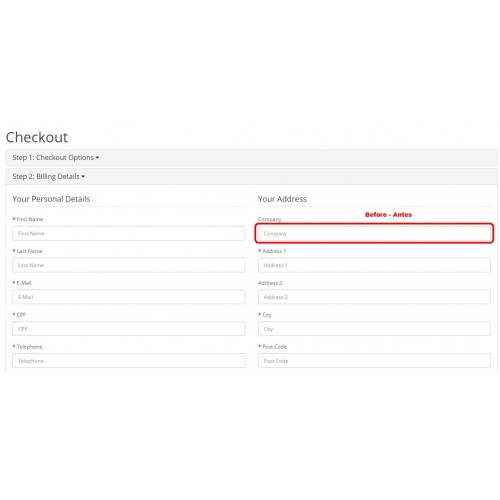Click the Your Personal Details heading
The width and height of the screenshot is (500, 500).
pyautogui.click(x=51, y=199)
